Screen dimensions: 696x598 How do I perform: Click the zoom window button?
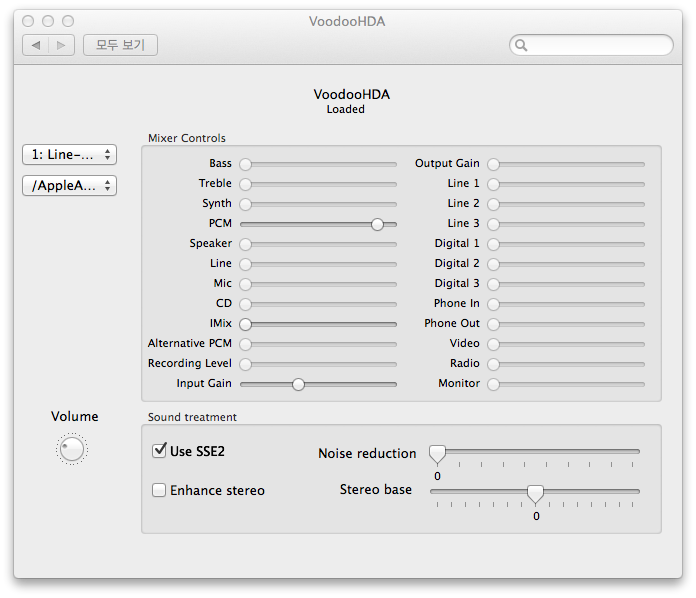point(68,21)
